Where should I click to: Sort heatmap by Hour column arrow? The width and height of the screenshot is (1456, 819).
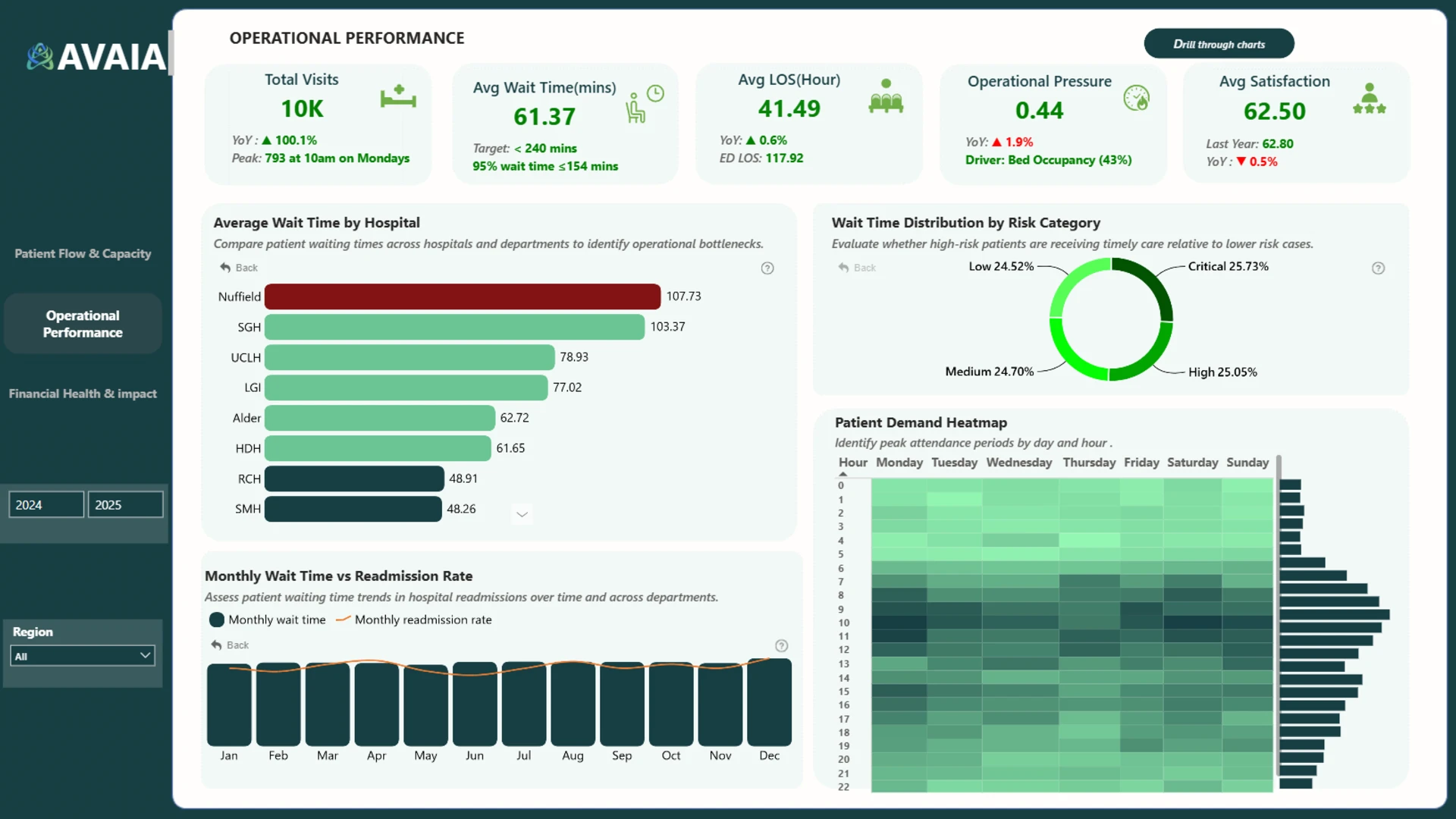click(x=843, y=474)
